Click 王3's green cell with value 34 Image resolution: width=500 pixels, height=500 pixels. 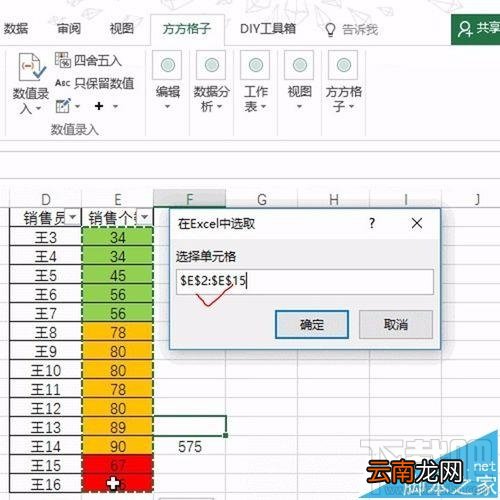coord(118,237)
